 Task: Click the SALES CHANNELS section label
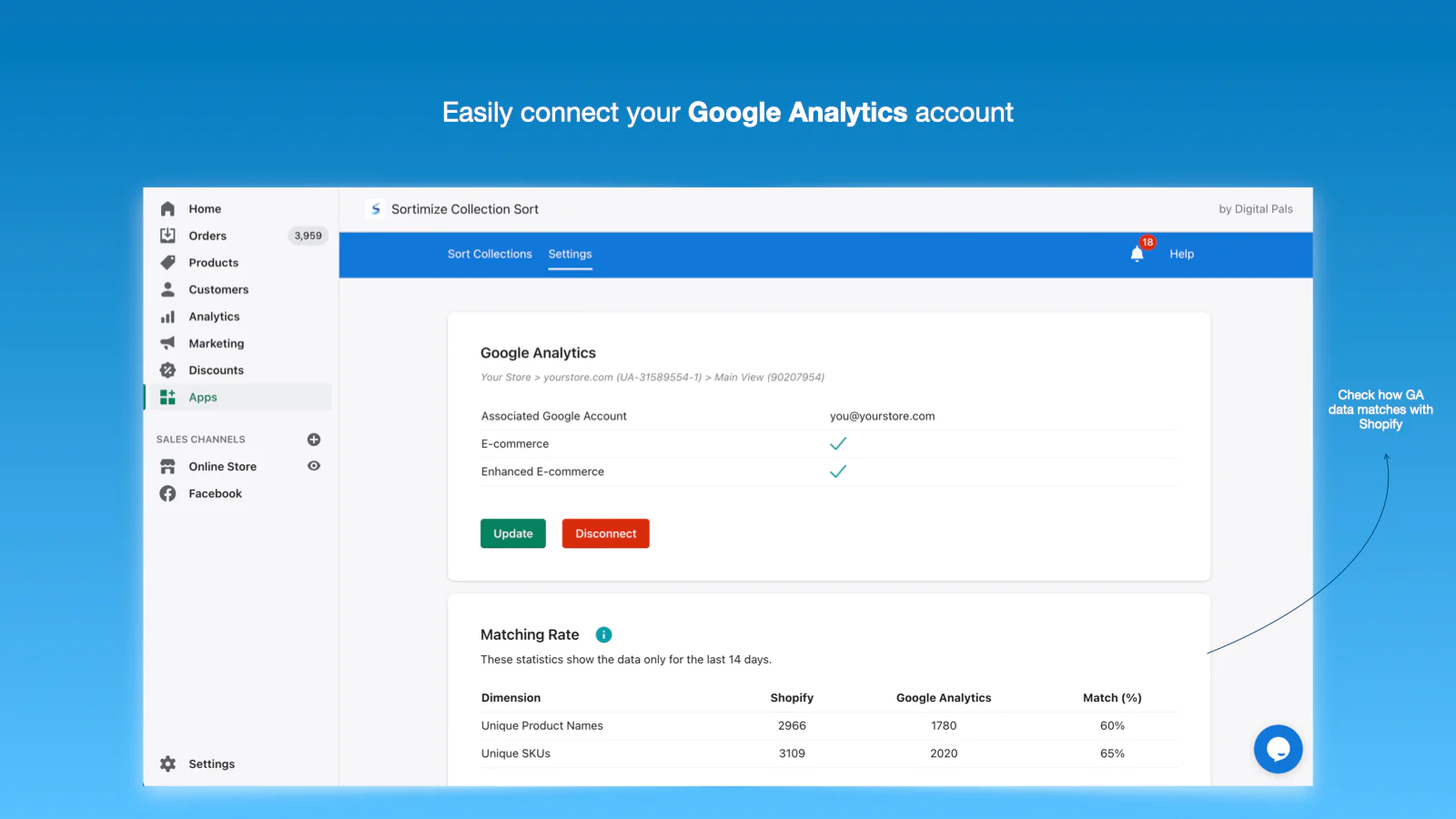tap(201, 440)
